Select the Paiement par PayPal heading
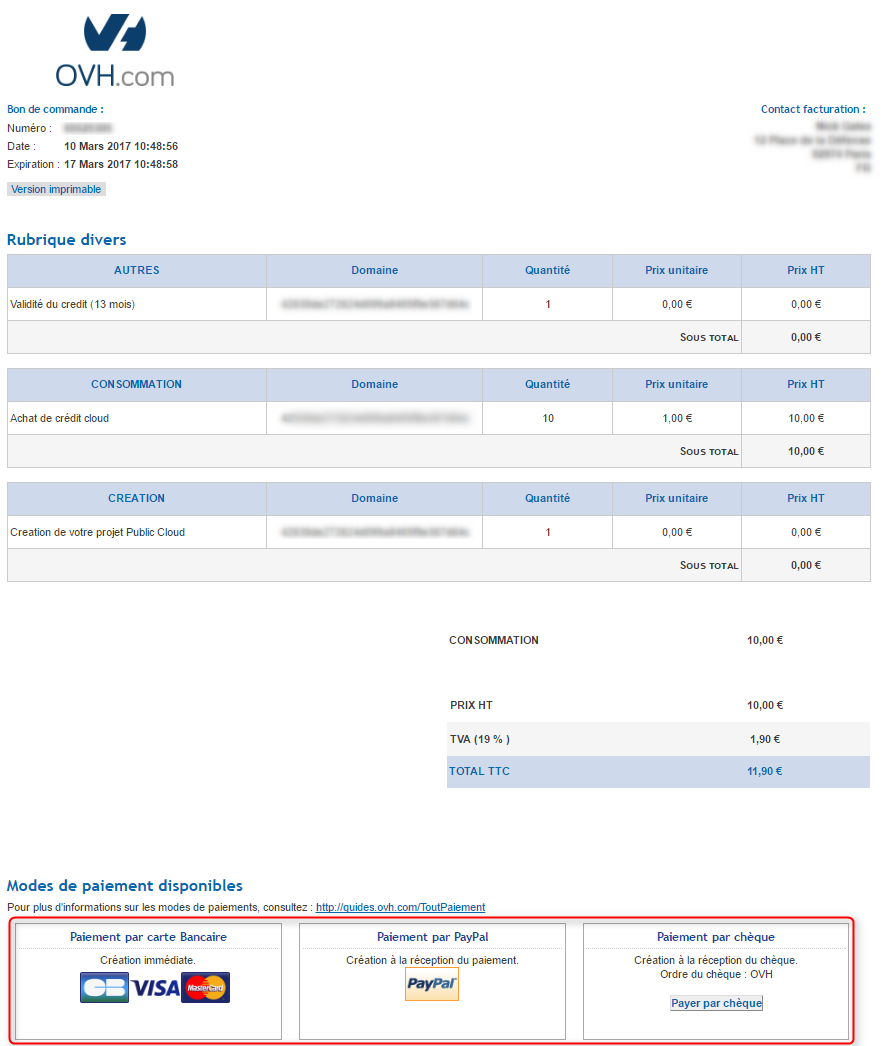This screenshot has height=1046, width=891. pyautogui.click(x=432, y=937)
